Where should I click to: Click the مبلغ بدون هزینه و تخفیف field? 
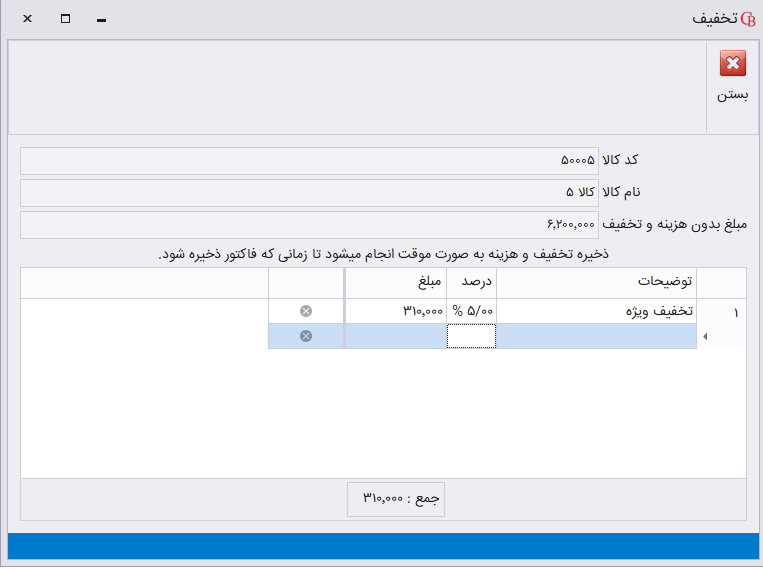(309, 225)
